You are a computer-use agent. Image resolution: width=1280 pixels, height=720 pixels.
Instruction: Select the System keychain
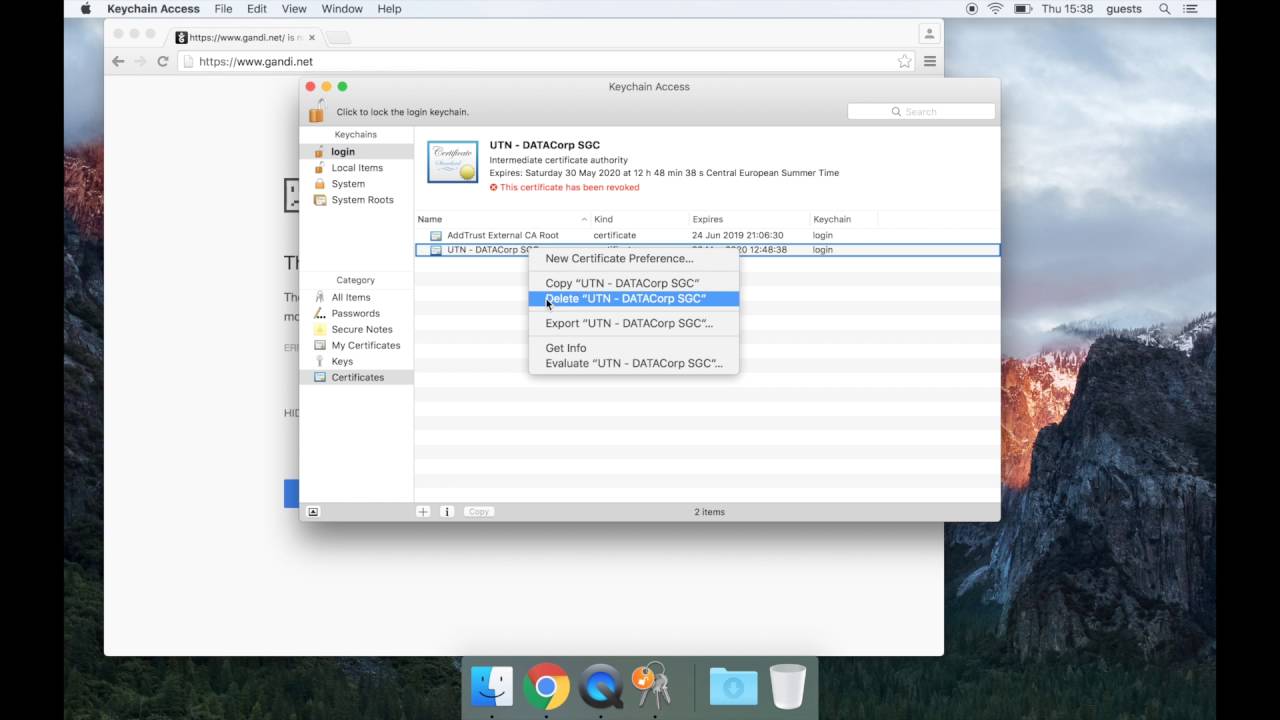[x=356, y=184]
